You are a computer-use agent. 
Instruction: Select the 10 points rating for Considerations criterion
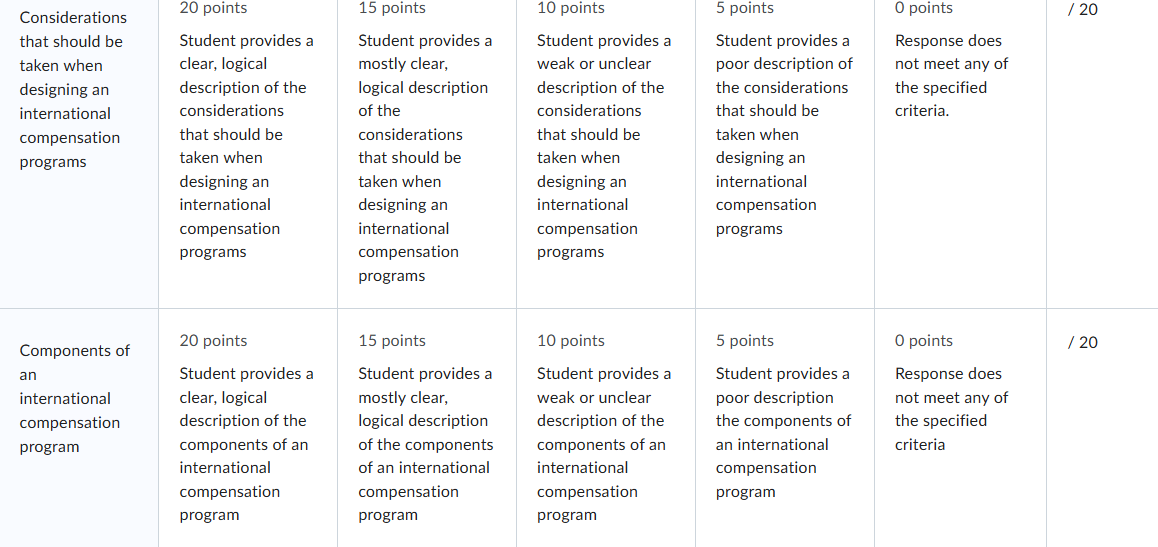[x=606, y=154]
